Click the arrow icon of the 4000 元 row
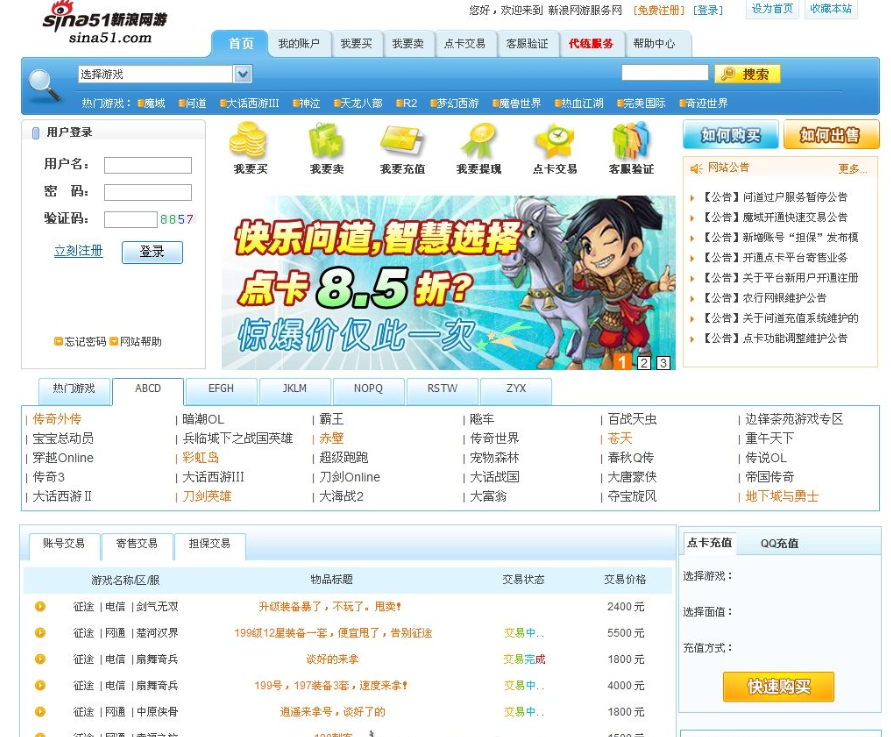Screen dimensions: 891x737 click(40, 685)
